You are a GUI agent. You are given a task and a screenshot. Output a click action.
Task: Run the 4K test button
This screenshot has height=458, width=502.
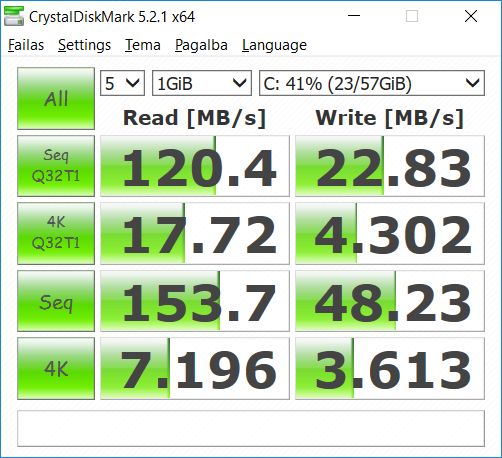pos(56,368)
